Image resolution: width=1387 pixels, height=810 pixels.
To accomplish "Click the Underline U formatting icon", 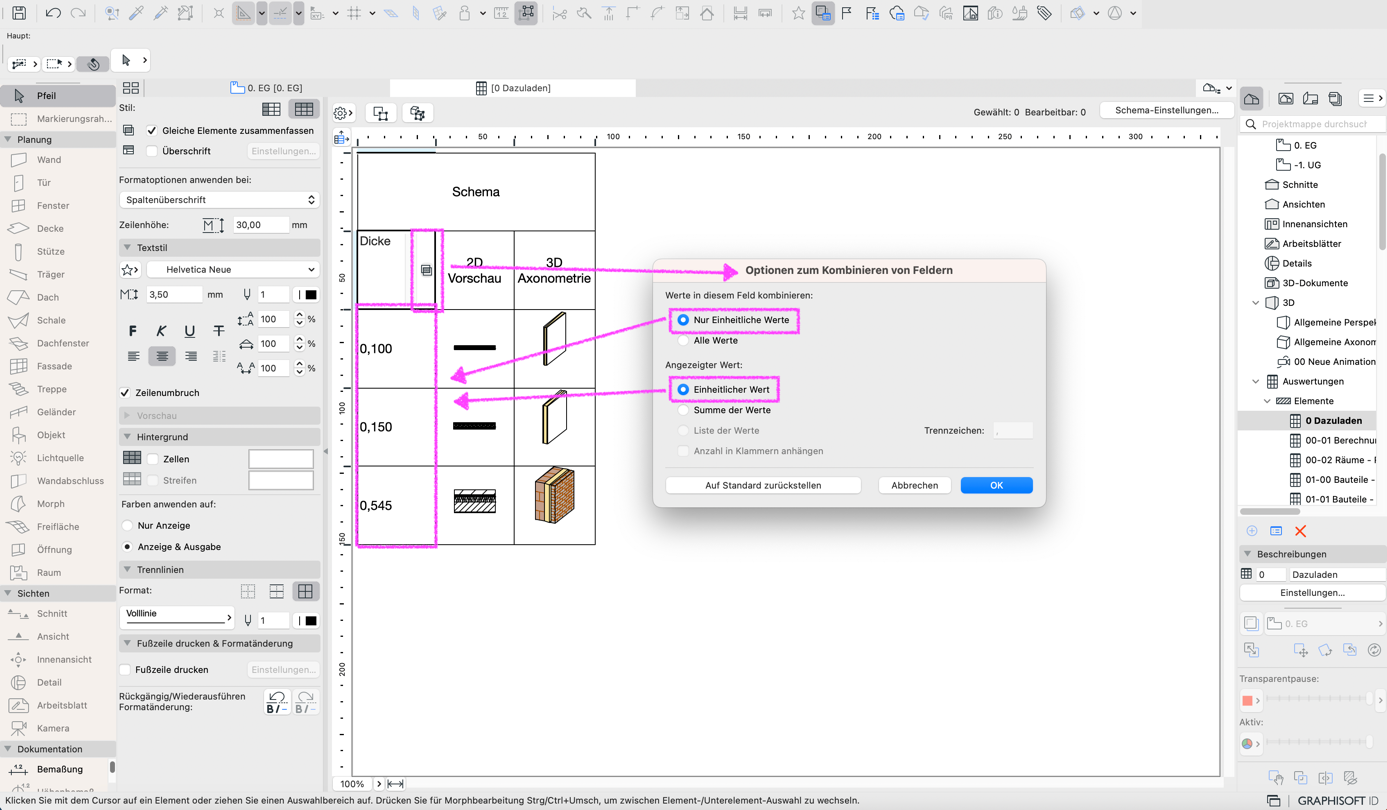I will point(189,331).
